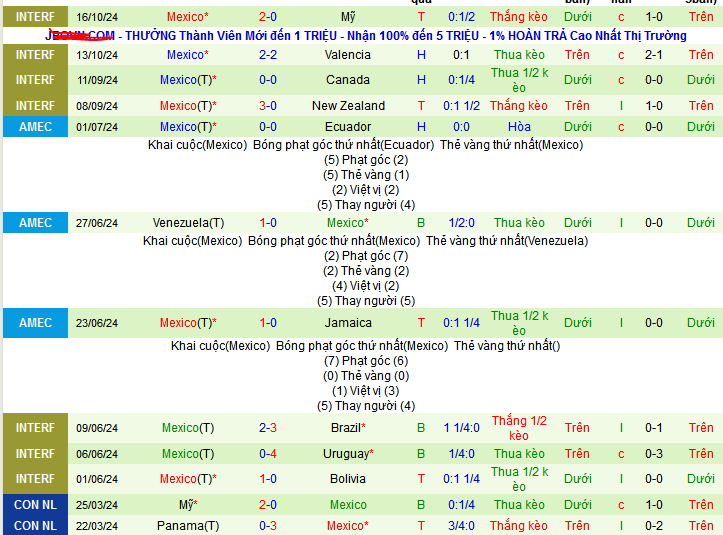Viewport: 723px width, 535px height.
Task: Open the 2-2 score of the Mexico–Valencia match
Action: 268,55
